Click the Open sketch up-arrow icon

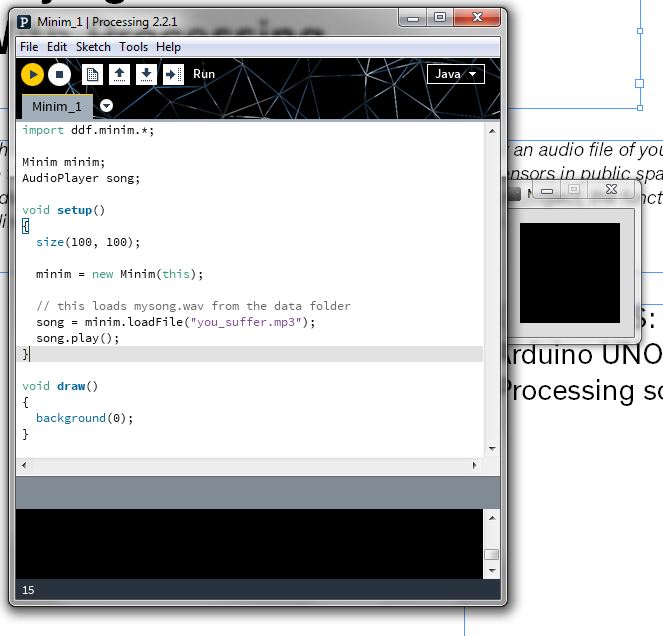(119, 74)
